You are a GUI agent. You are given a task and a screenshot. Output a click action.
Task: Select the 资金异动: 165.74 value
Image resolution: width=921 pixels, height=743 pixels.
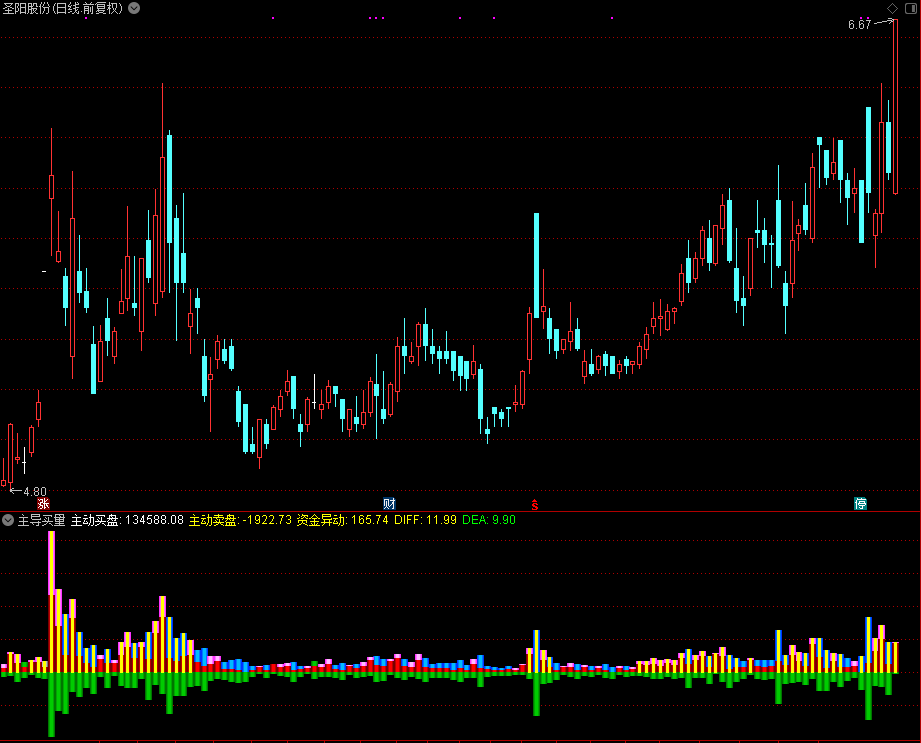tap(342, 520)
